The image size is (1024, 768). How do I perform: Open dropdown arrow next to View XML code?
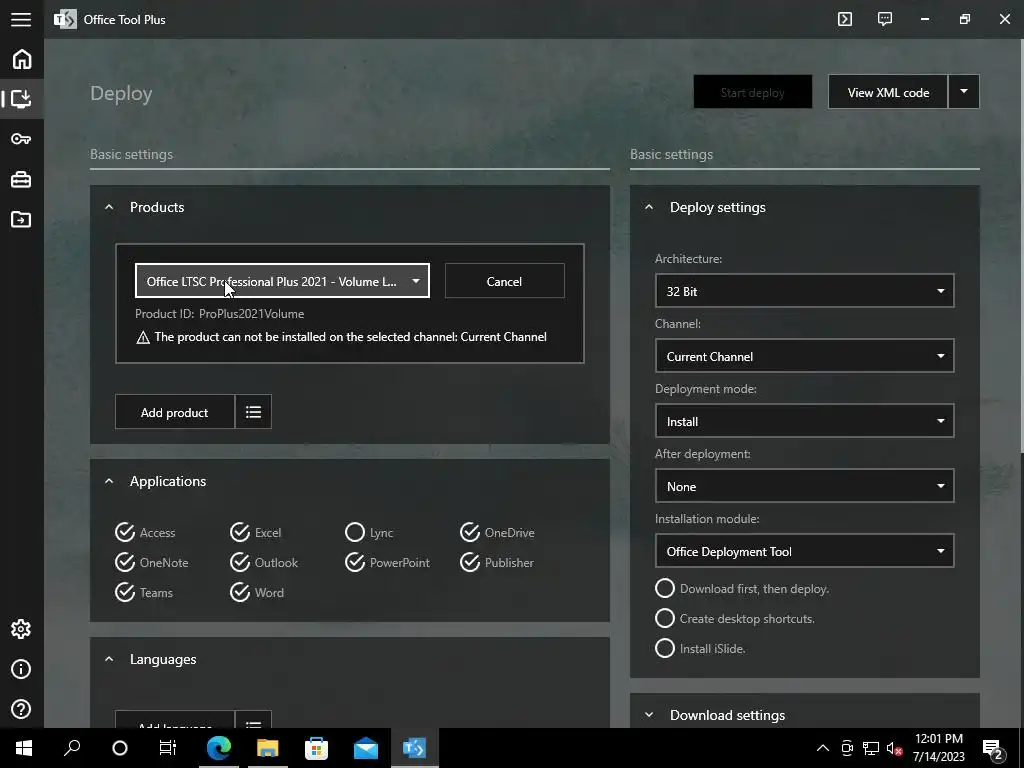pyautogui.click(x=963, y=91)
